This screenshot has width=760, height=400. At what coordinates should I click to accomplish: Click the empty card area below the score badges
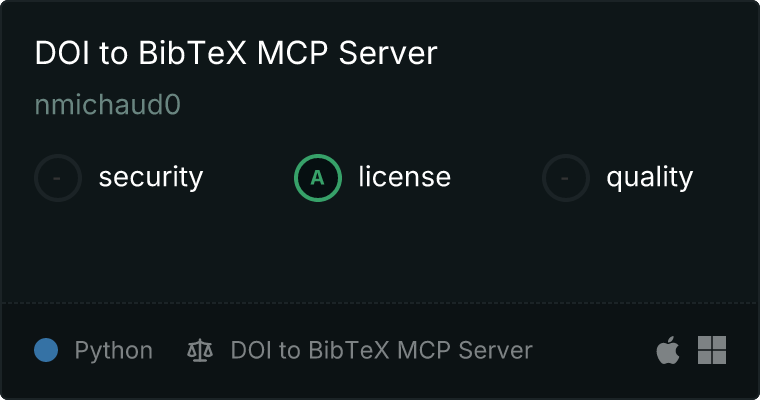[x=380, y=252]
